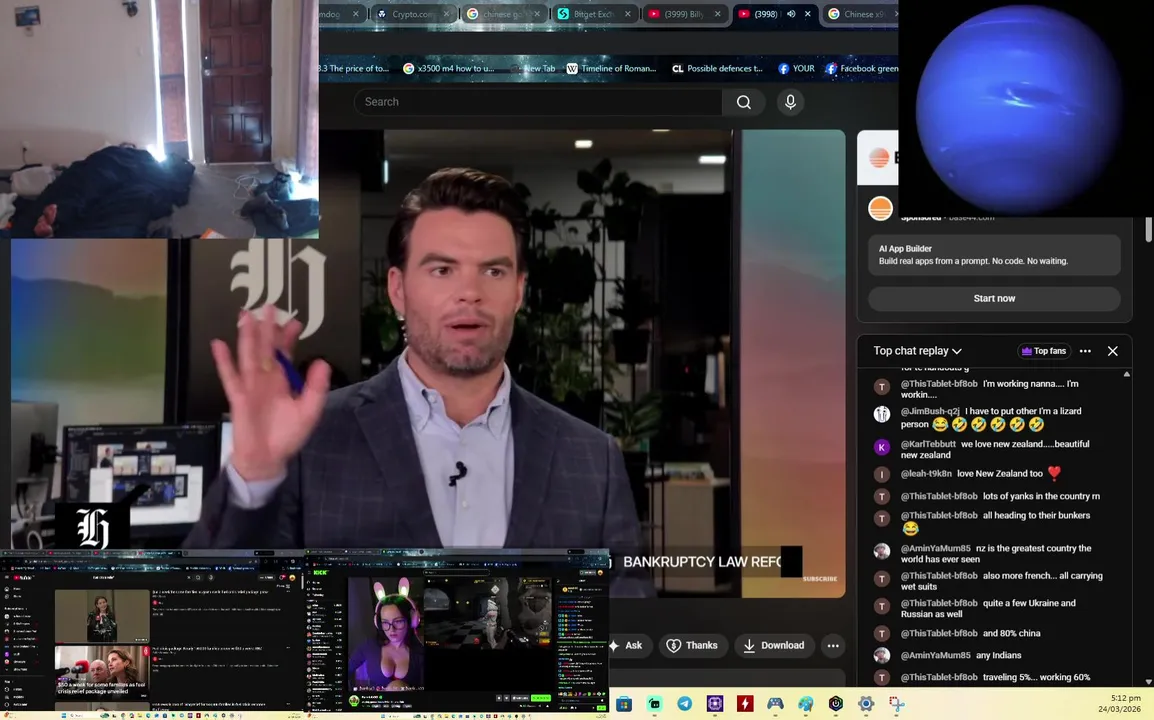The height and width of the screenshot is (720, 1154).
Task: Select 'quite a few Ukraine and Russian' message
Action: point(988,608)
